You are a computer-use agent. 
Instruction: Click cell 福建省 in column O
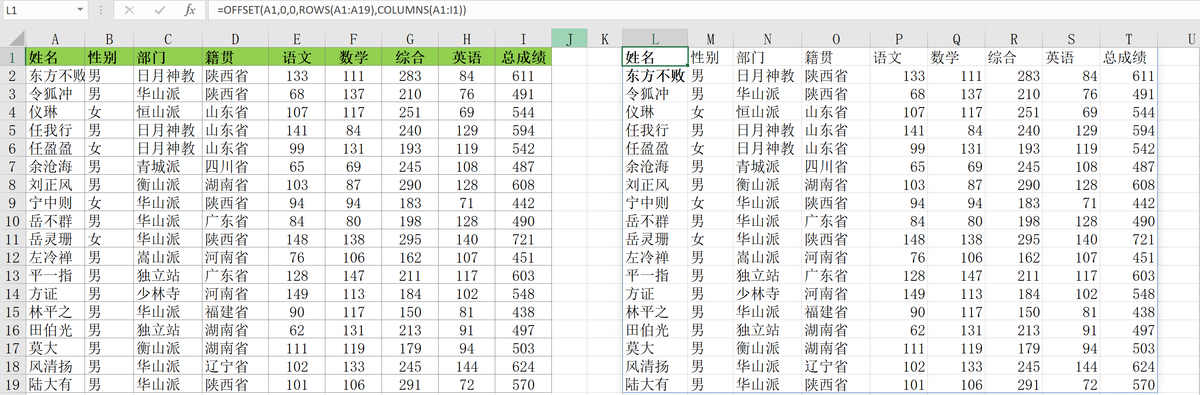[835, 312]
